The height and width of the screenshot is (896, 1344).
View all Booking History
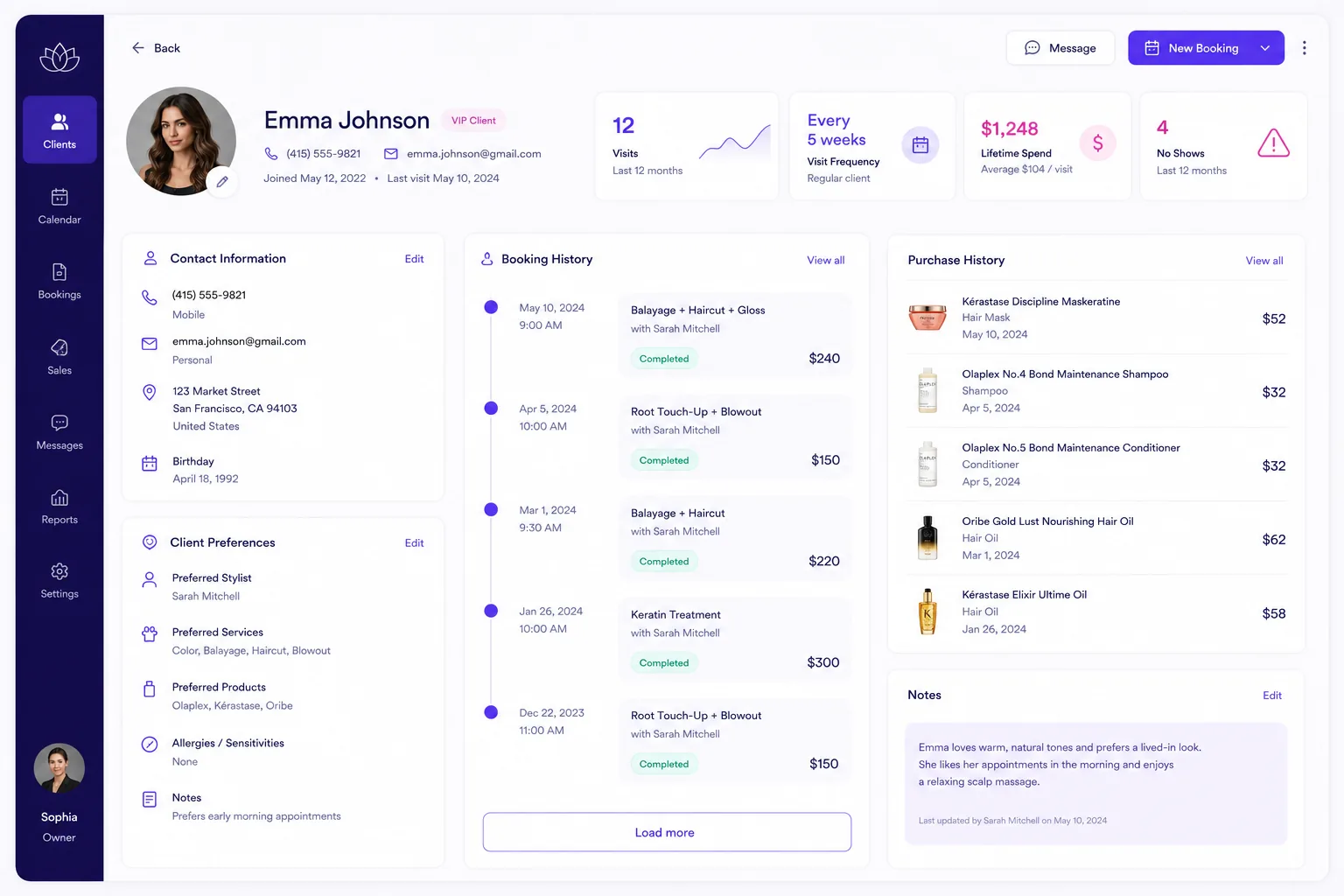(x=825, y=261)
